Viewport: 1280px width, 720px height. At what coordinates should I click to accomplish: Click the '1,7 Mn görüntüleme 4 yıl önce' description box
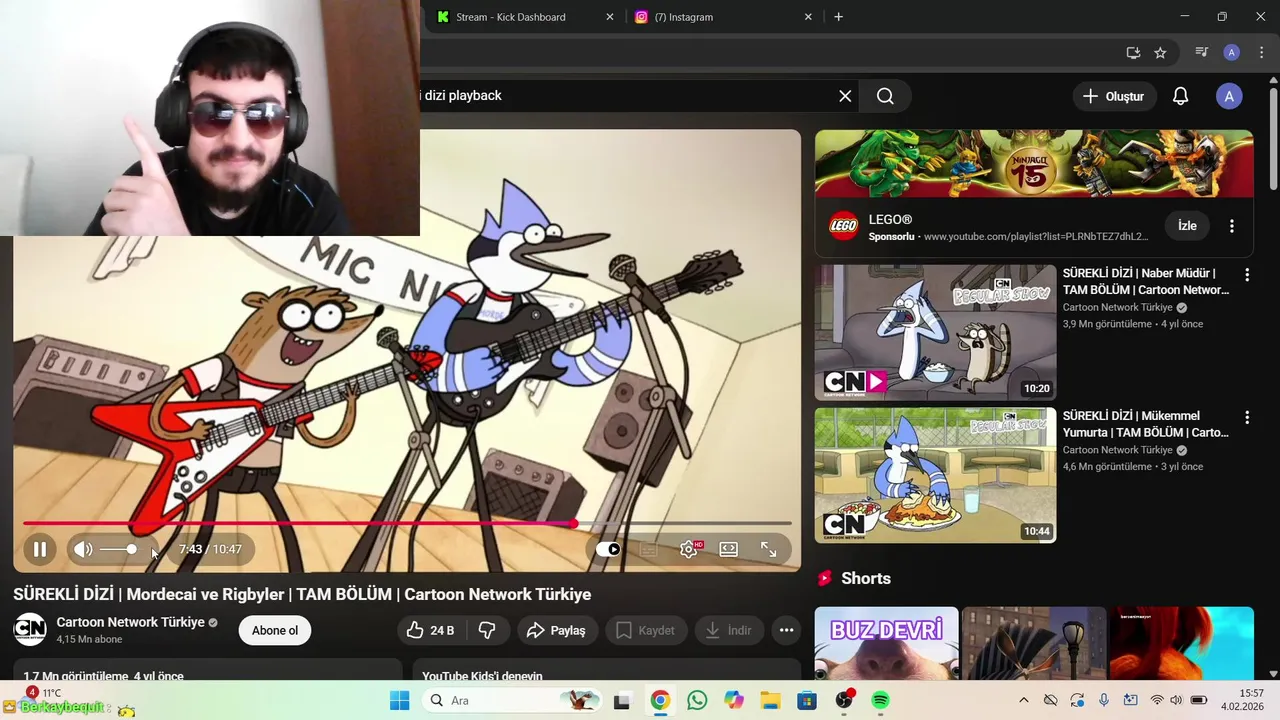pyautogui.click(x=207, y=670)
